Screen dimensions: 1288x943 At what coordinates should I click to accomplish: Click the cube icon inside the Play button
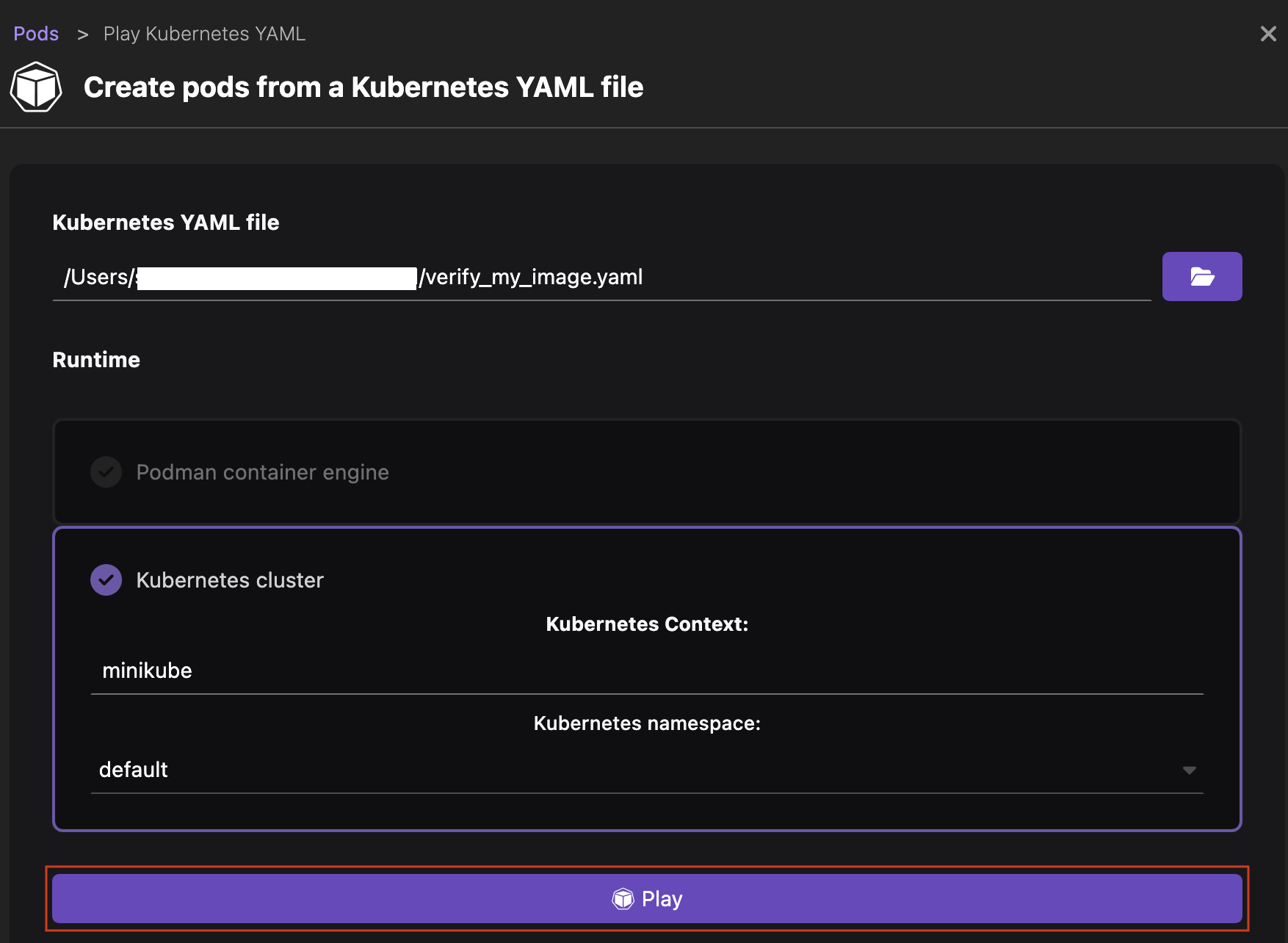pyautogui.click(x=622, y=897)
